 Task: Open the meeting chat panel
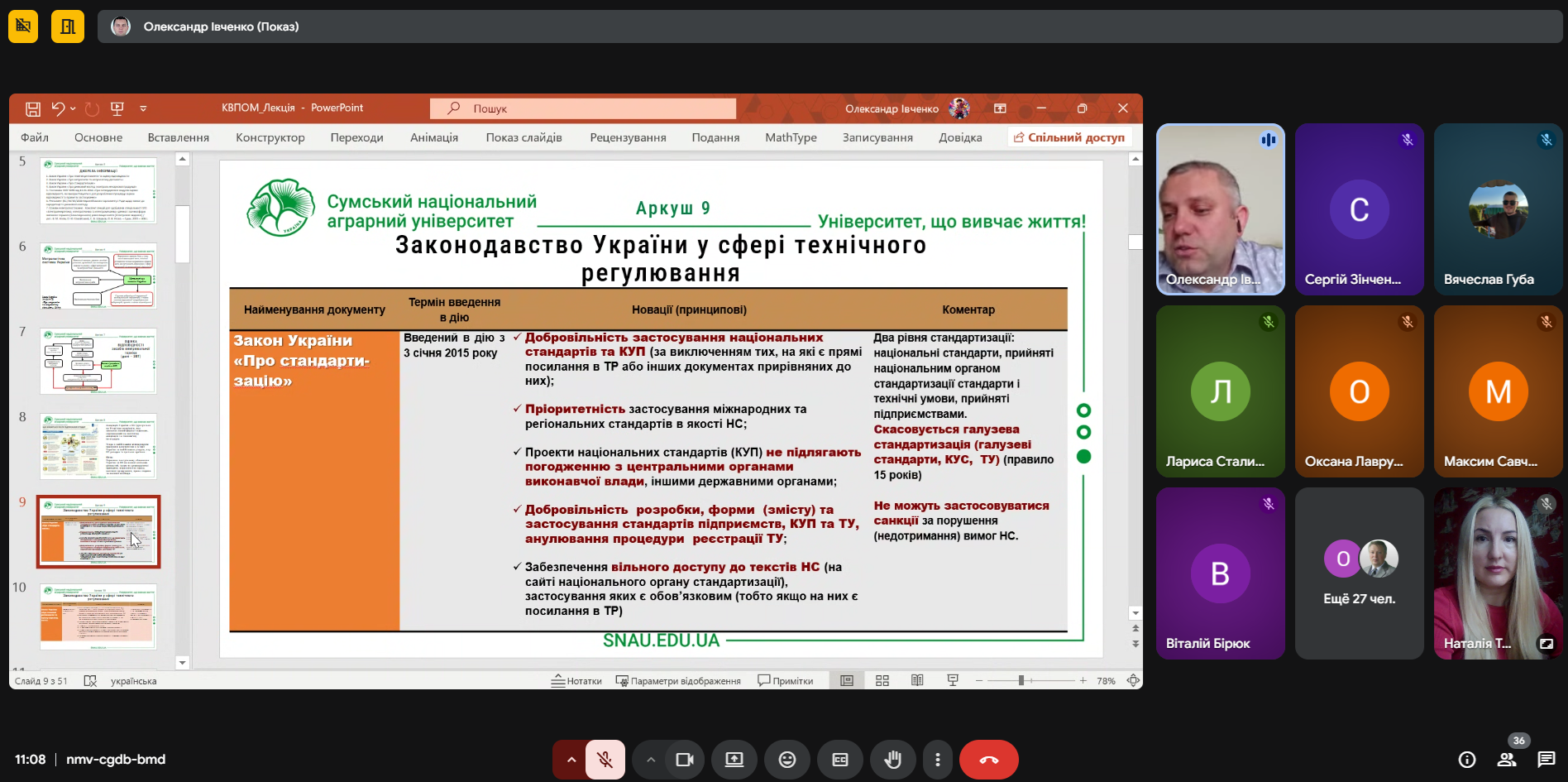[x=1546, y=760]
